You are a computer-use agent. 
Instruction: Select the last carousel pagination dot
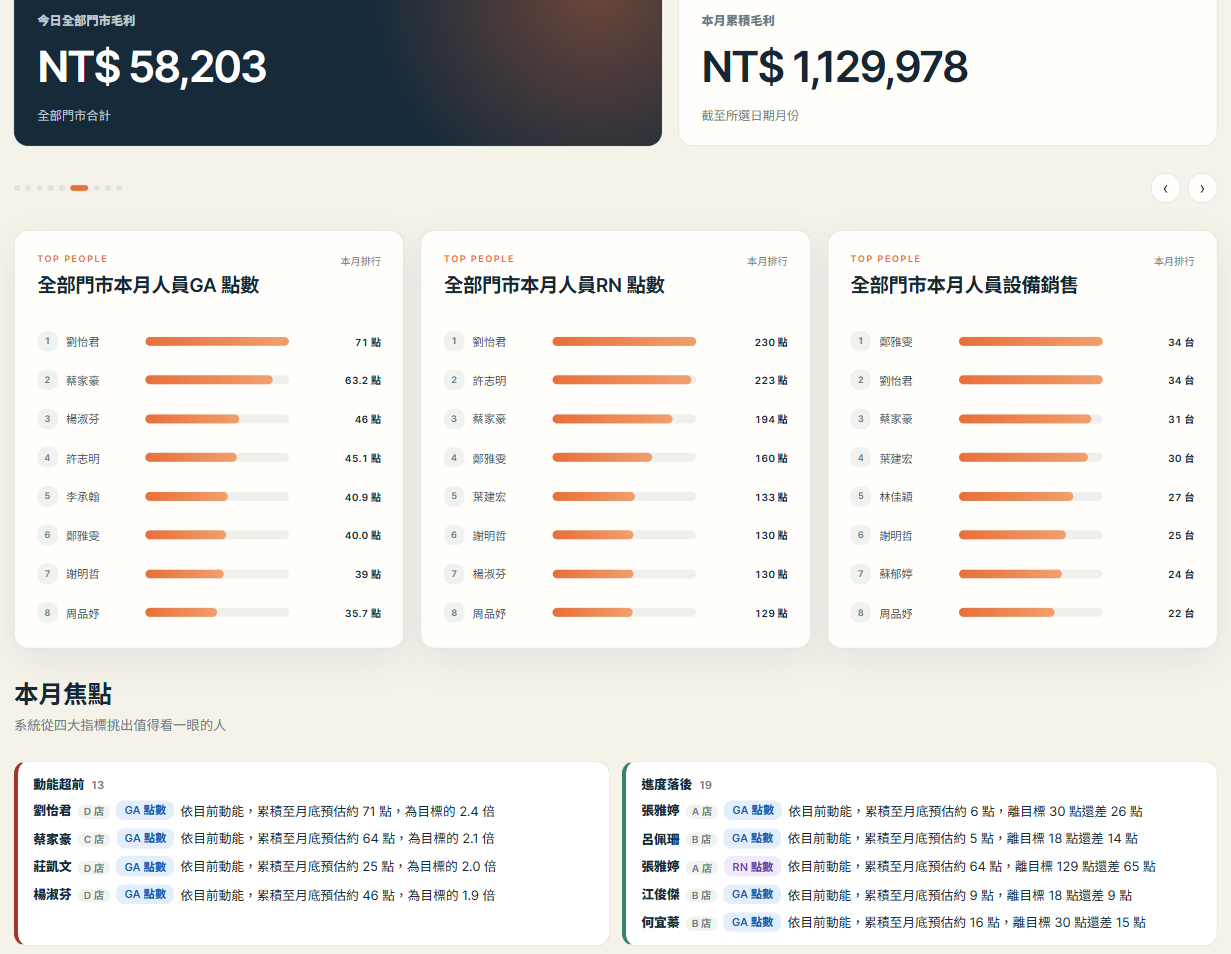point(119,188)
